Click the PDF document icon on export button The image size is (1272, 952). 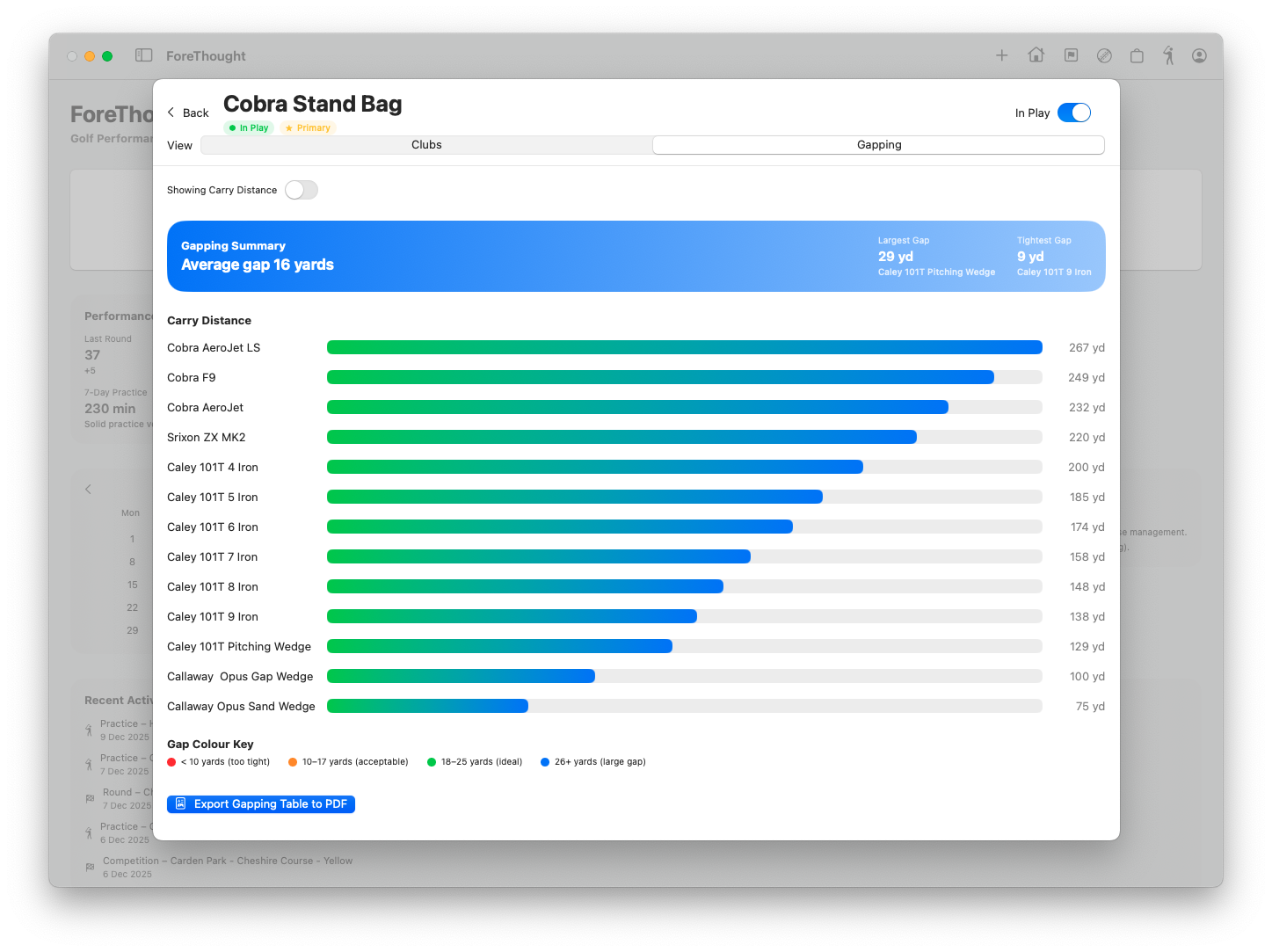(x=180, y=803)
